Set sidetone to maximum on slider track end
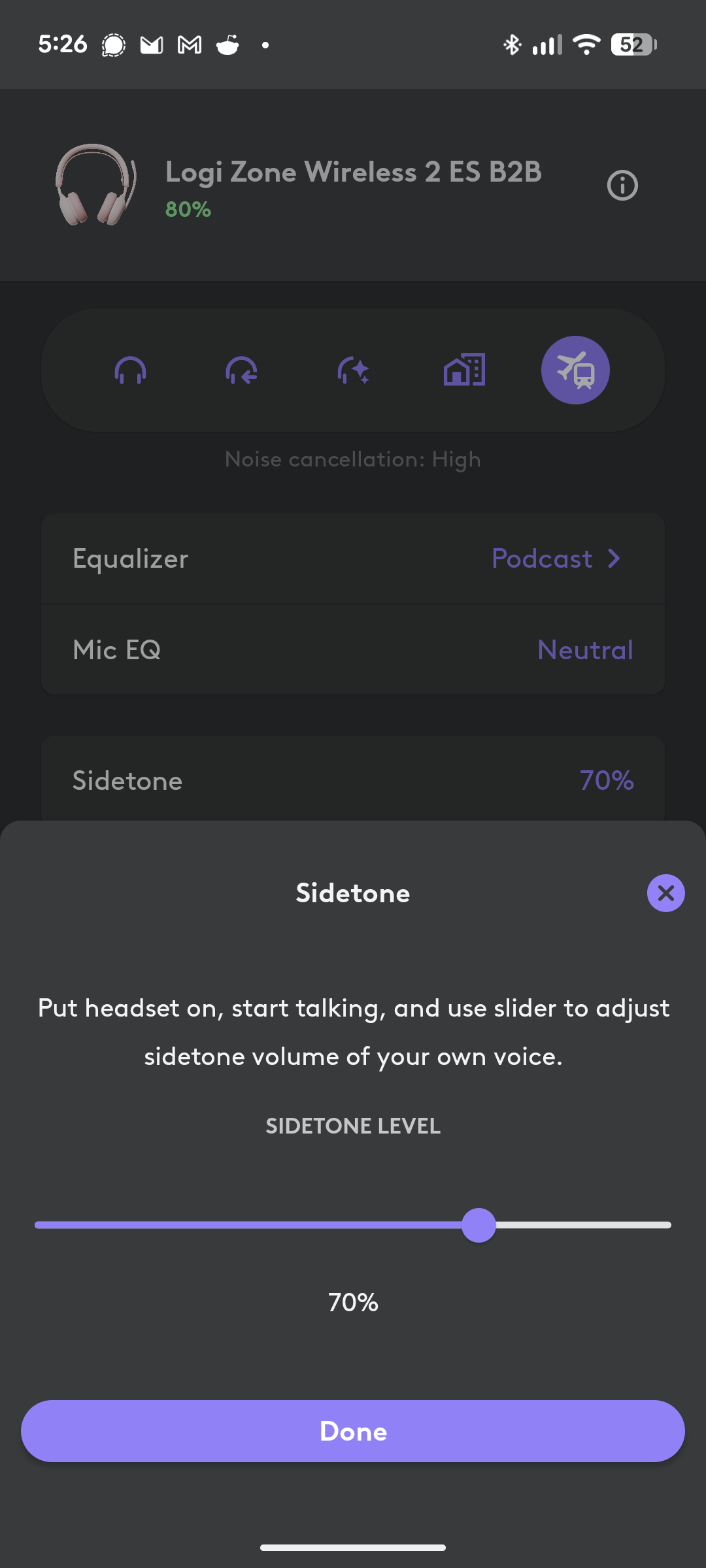 (667, 1225)
